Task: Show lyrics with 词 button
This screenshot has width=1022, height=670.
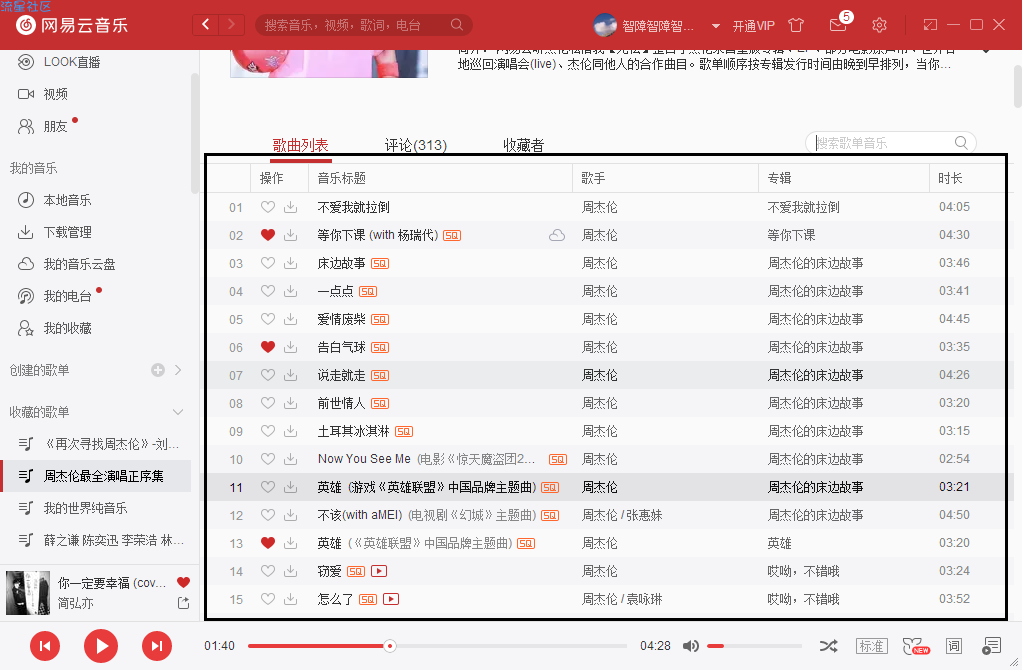Action: (x=954, y=646)
